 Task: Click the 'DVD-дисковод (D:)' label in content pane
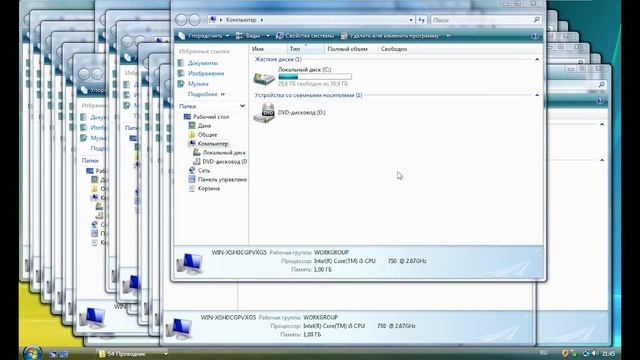click(x=302, y=113)
